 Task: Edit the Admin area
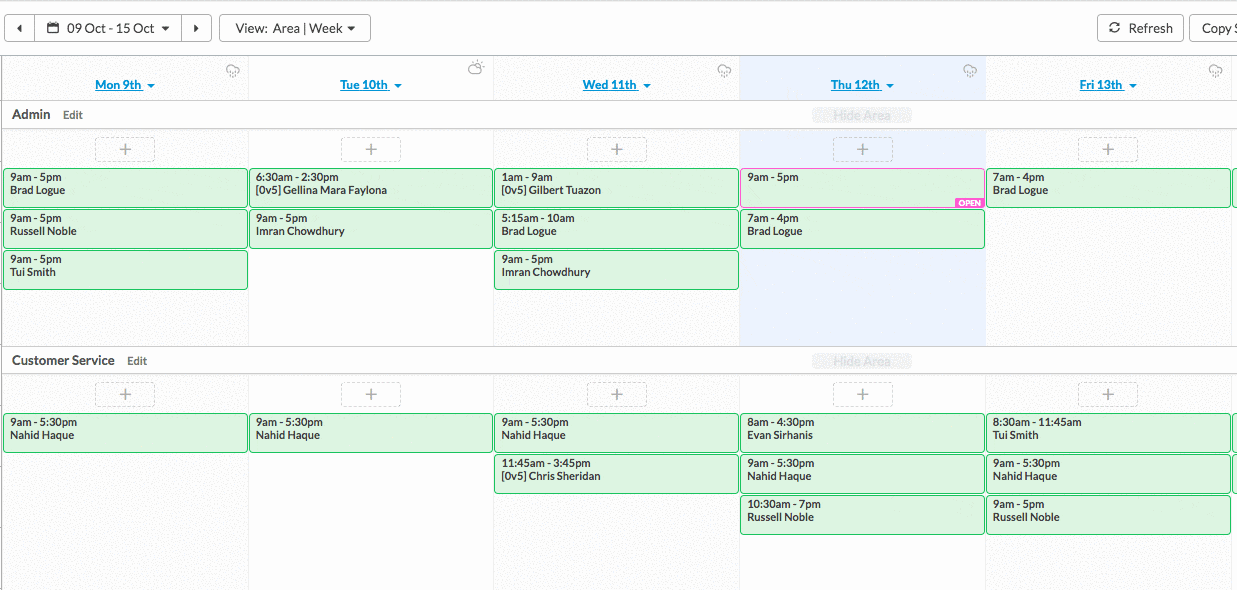[x=73, y=115]
